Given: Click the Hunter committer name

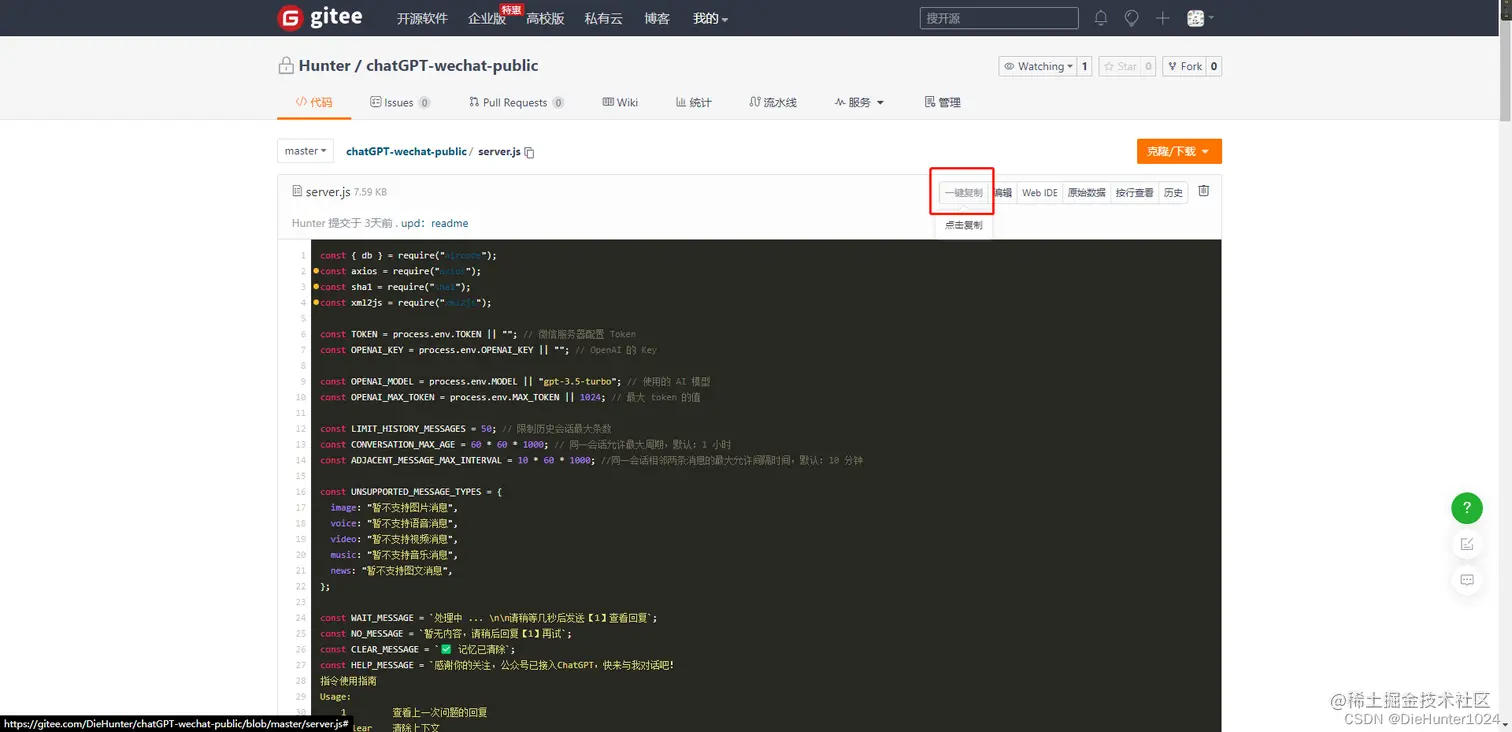Looking at the screenshot, I should tap(309, 223).
